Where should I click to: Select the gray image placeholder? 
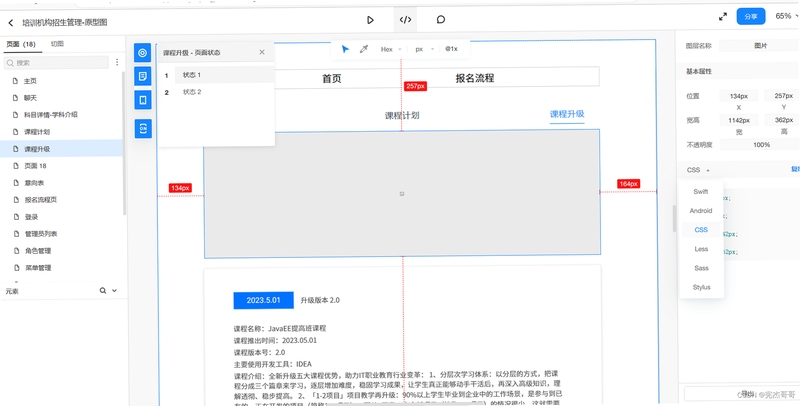pos(402,193)
